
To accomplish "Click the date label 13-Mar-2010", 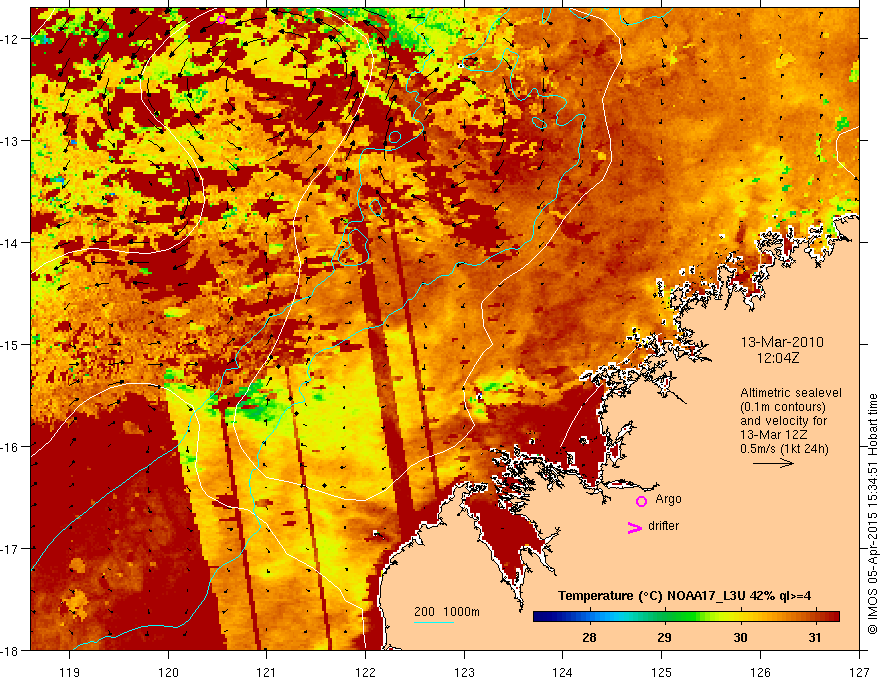I will click(x=782, y=342).
